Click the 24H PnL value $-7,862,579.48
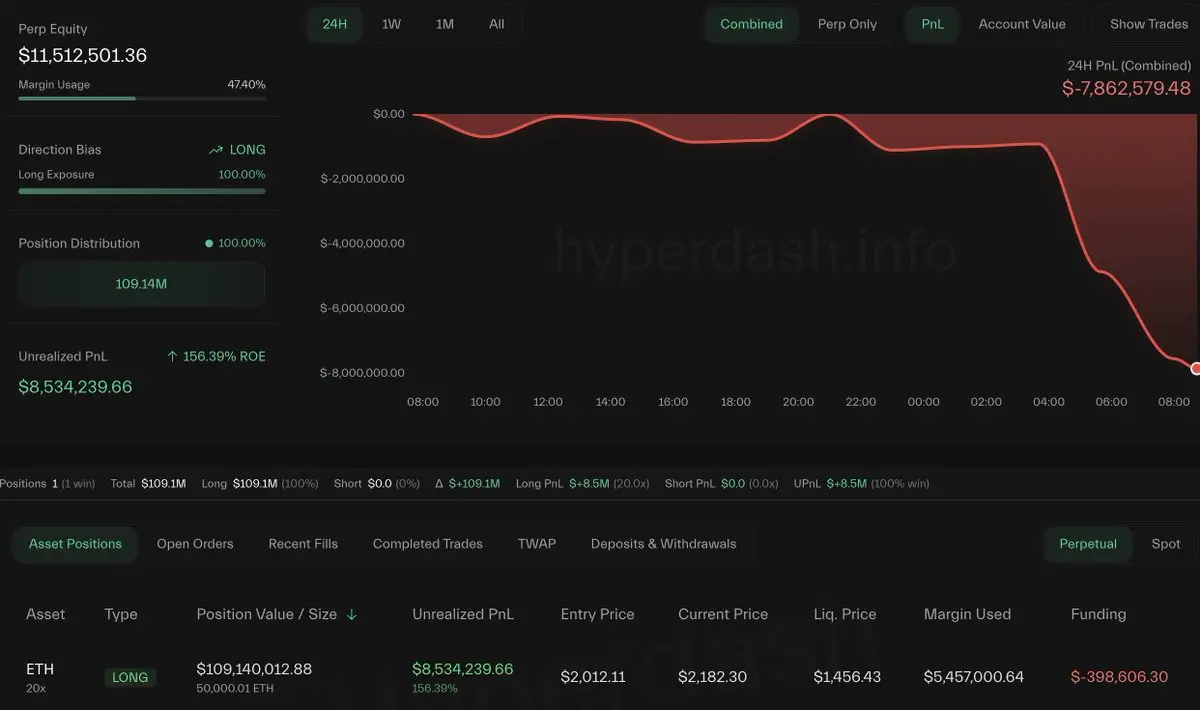The height and width of the screenshot is (710, 1200). (x=1126, y=88)
